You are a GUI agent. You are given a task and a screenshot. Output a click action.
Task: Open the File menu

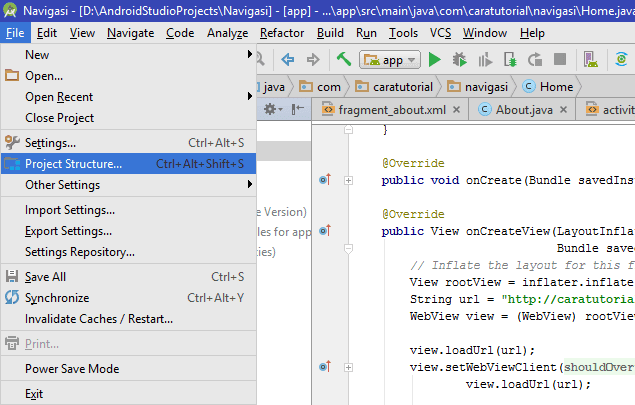pos(15,33)
